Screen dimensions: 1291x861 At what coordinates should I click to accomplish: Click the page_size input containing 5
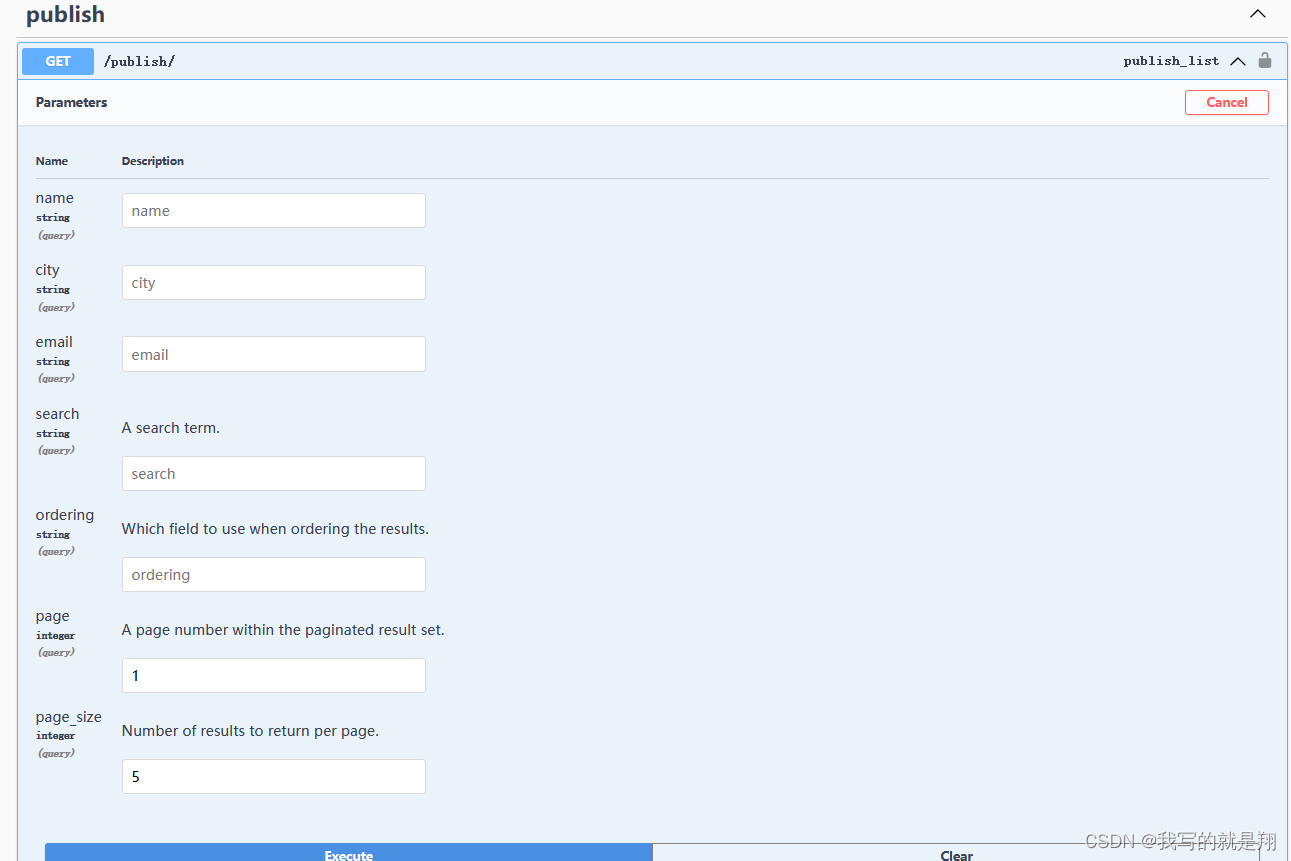click(274, 777)
